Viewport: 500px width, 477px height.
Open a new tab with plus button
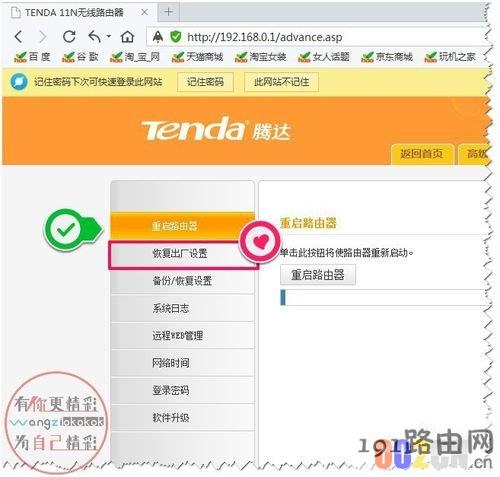[x=168, y=12]
